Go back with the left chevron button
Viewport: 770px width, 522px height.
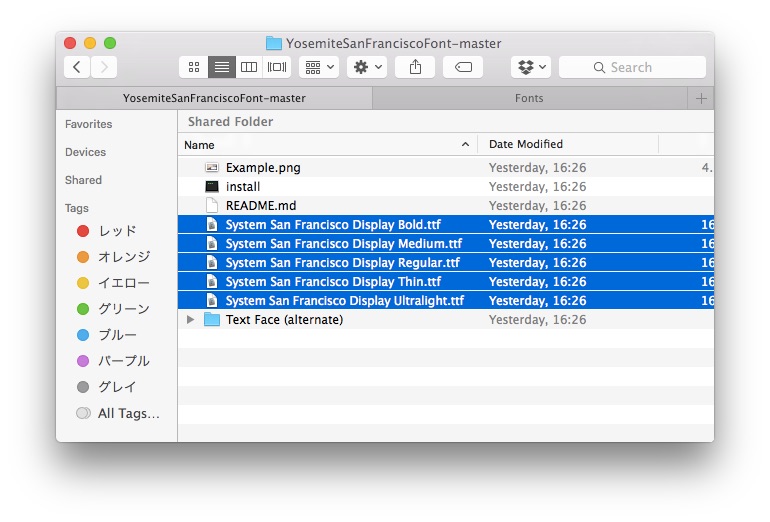77,67
